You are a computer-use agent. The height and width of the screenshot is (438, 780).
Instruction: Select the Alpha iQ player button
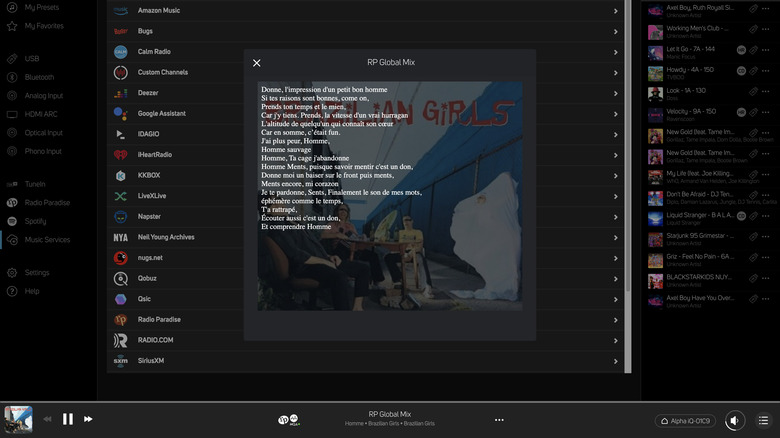[686, 420]
